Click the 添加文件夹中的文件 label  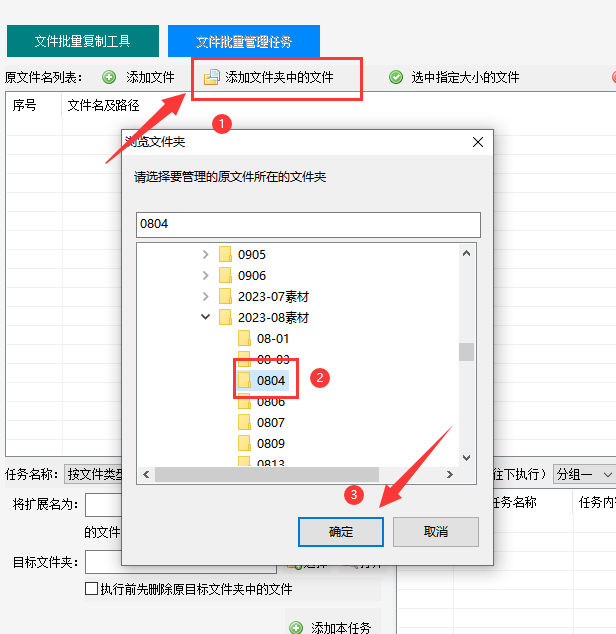pos(279,77)
